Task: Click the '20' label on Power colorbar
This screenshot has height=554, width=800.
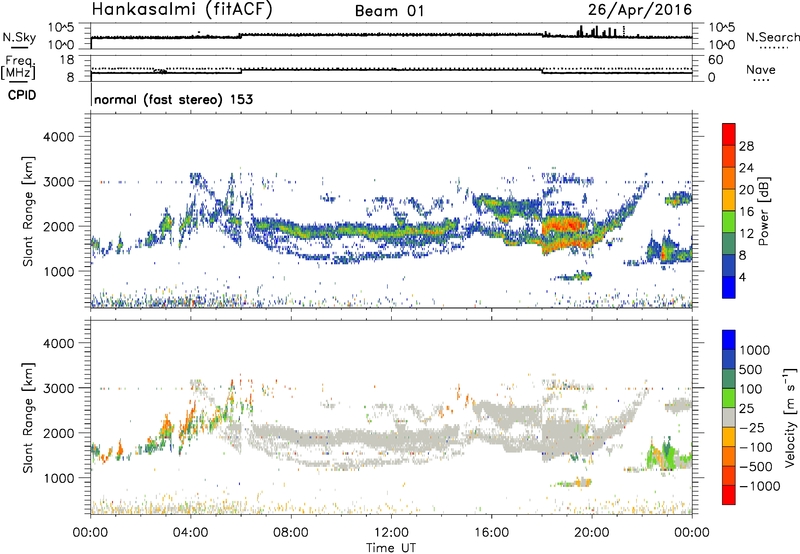Action: tap(746, 190)
